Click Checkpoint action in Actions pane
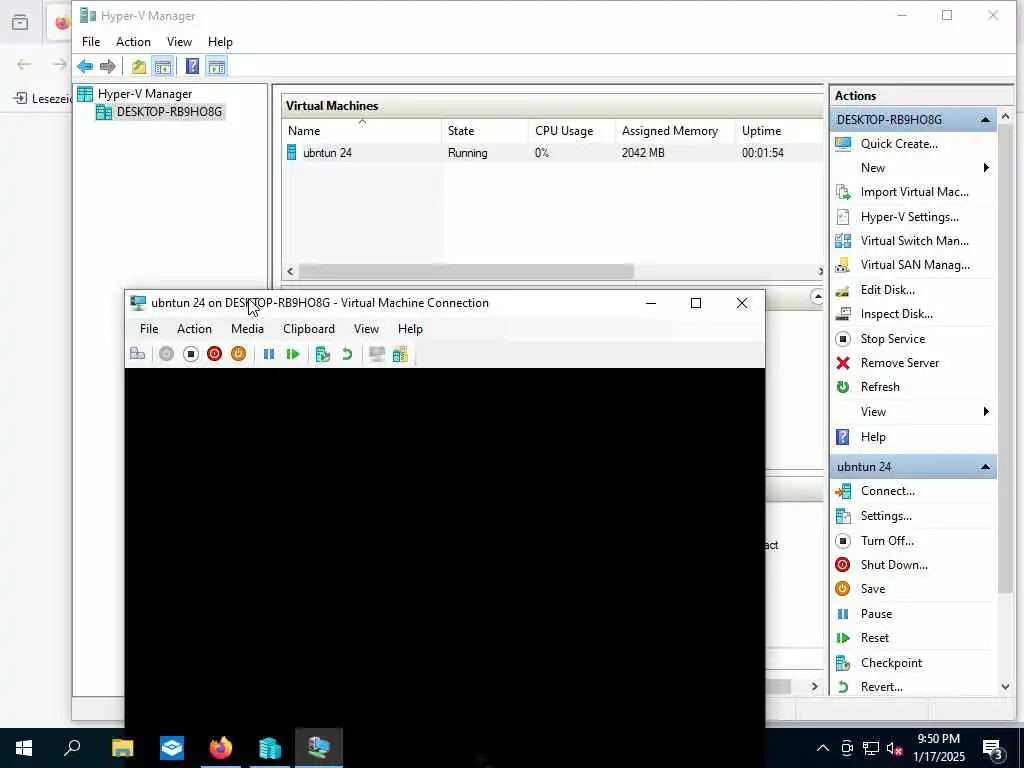The image size is (1024, 768). pyautogui.click(x=891, y=663)
